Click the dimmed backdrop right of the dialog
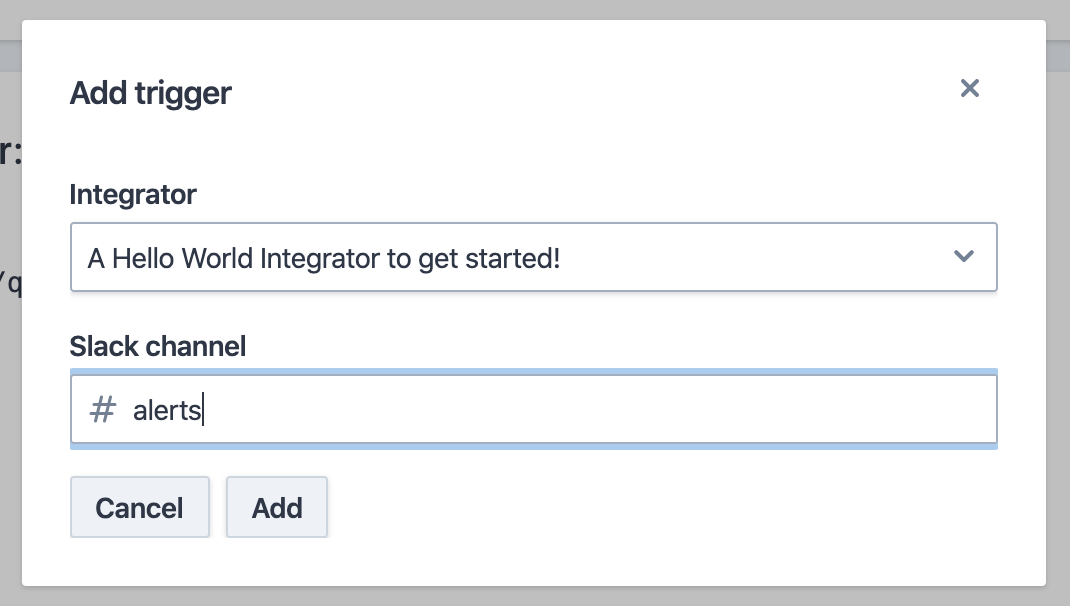Viewport: 1070px width, 606px height. (1058, 300)
